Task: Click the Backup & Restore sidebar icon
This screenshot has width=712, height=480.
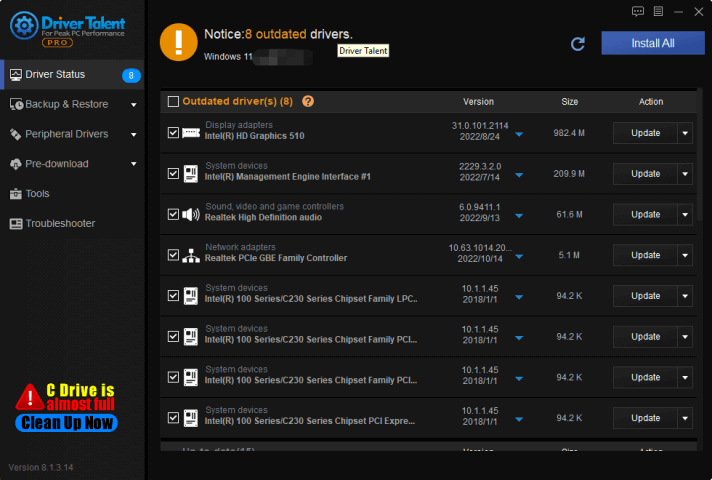Action: click(x=16, y=104)
